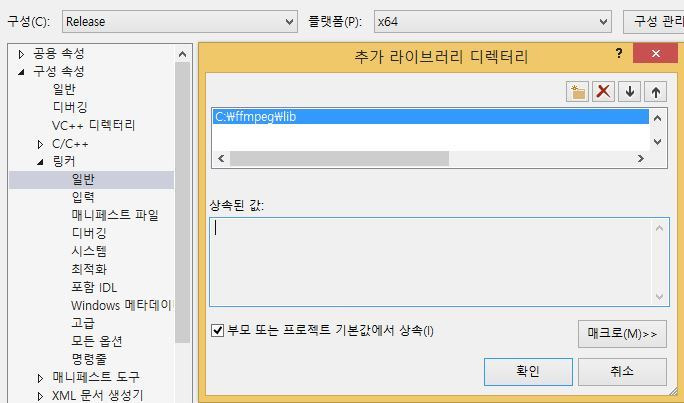Select the 시스템 item
This screenshot has height=403, width=684.
tap(89, 251)
